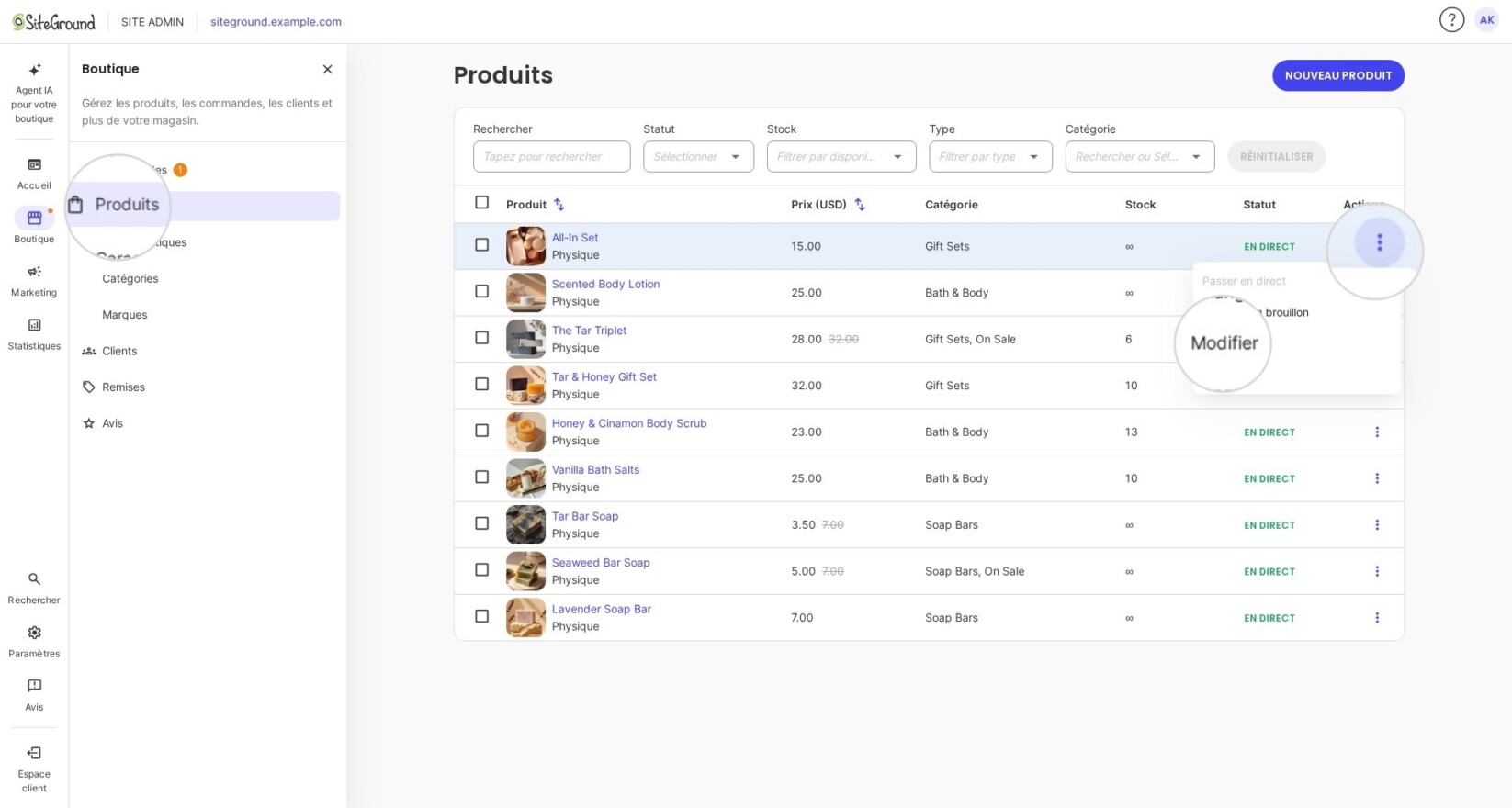Check the Tar Bar Soap checkbox

point(481,523)
